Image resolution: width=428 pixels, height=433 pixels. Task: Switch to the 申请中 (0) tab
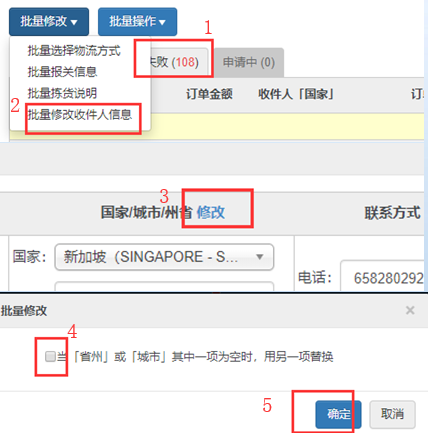click(249, 62)
